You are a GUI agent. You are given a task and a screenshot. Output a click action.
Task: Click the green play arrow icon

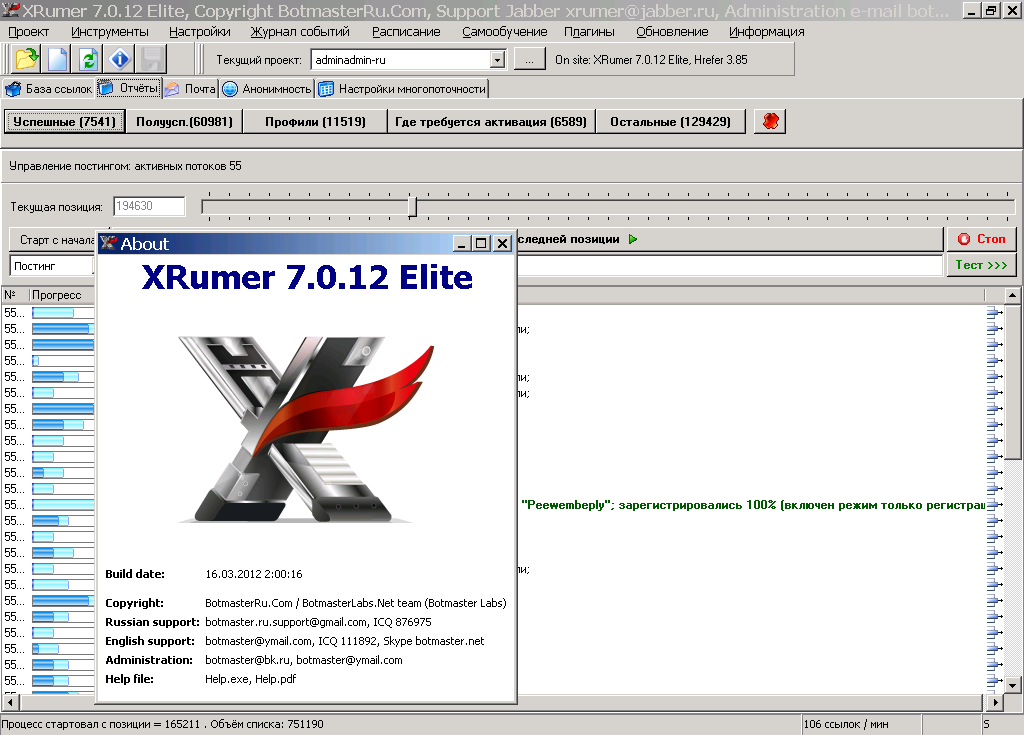click(x=633, y=239)
